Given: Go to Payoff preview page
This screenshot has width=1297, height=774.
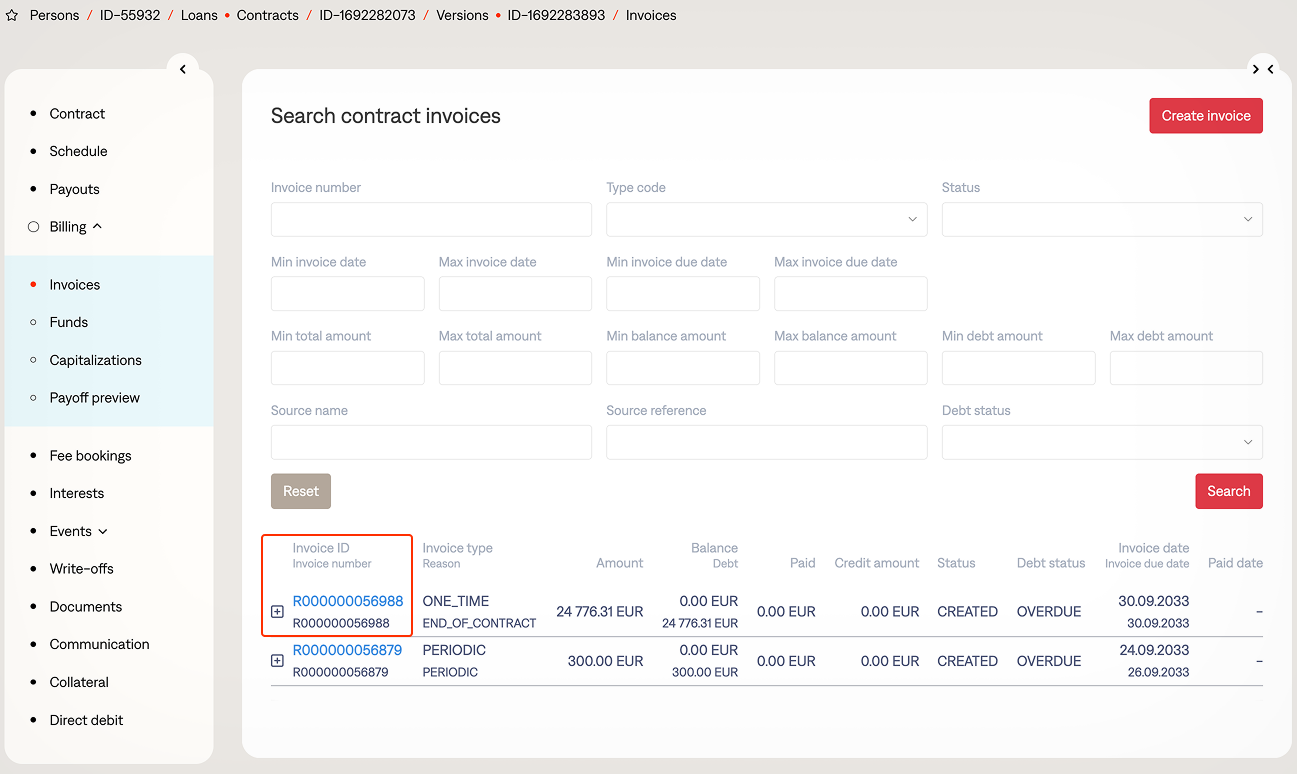Looking at the screenshot, I should click(x=94, y=398).
